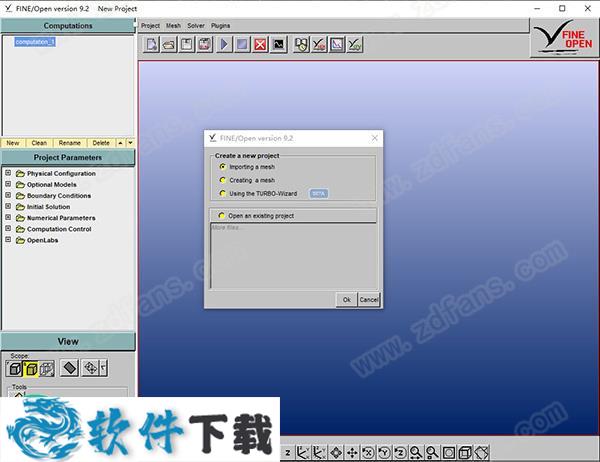600x462 pixels.
Task: Start the solver with blue play arrow
Action: click(x=224, y=44)
